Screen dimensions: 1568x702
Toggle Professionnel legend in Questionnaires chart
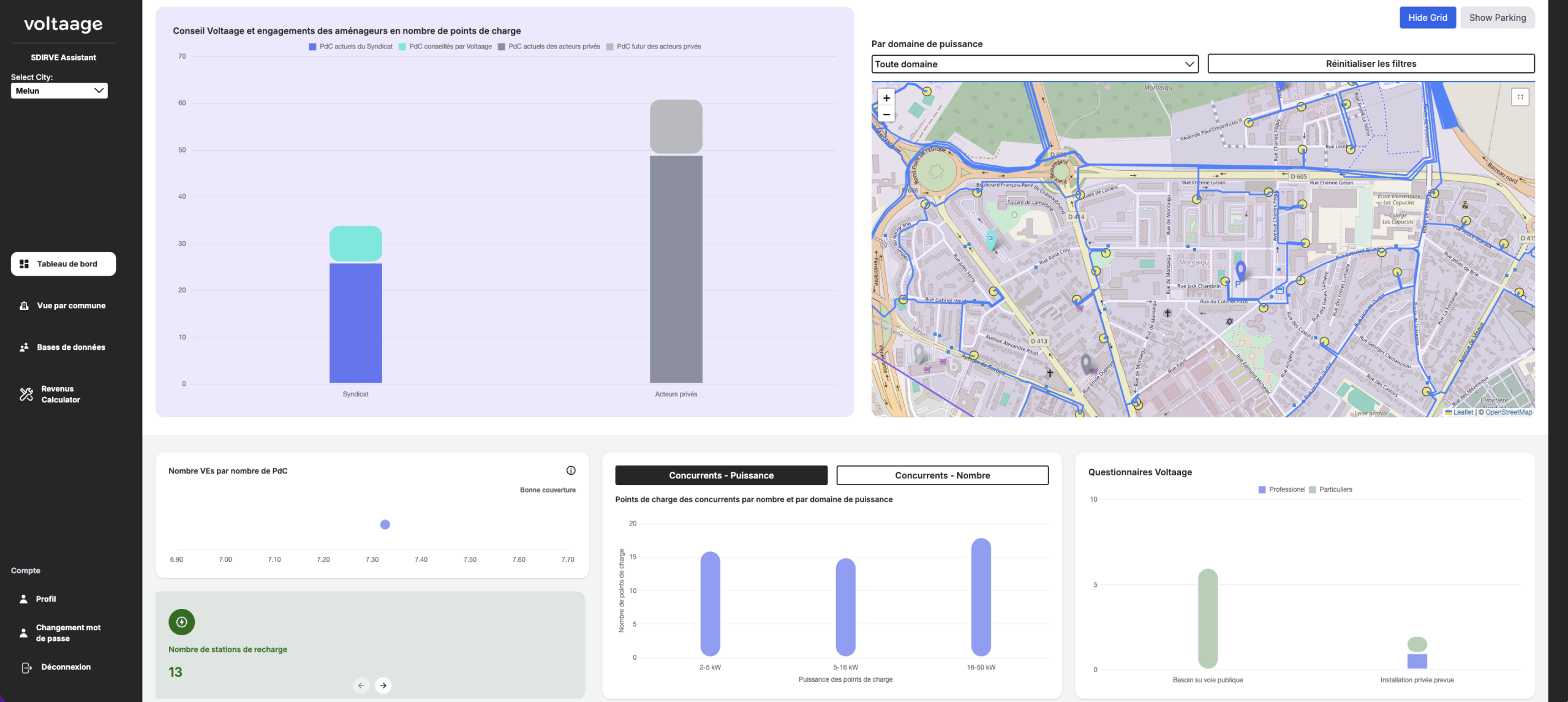pos(1281,489)
